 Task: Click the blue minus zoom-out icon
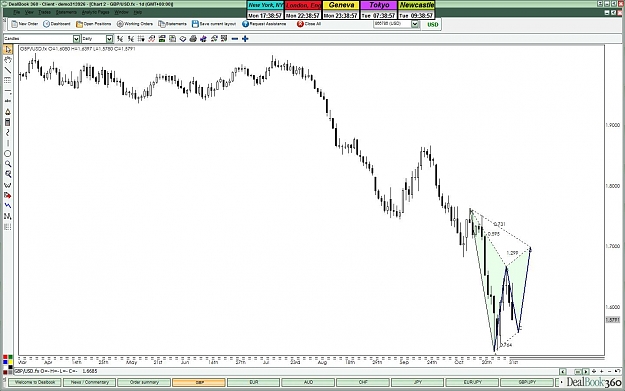pos(235,39)
